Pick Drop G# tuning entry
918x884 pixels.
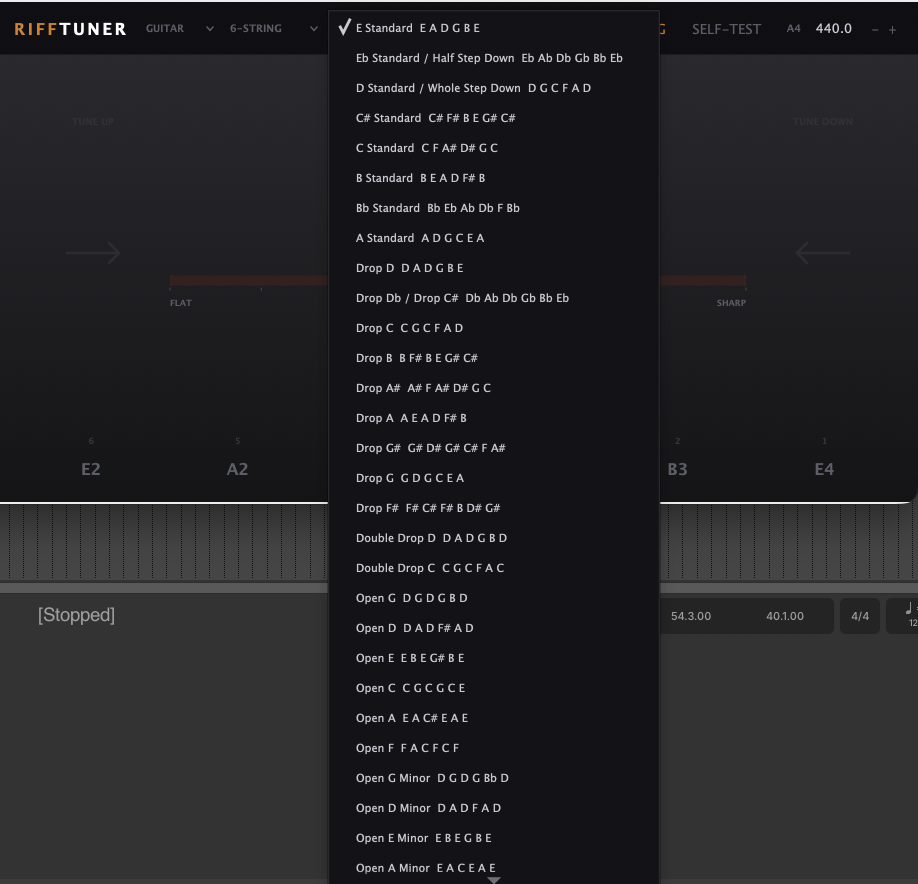tap(494, 448)
